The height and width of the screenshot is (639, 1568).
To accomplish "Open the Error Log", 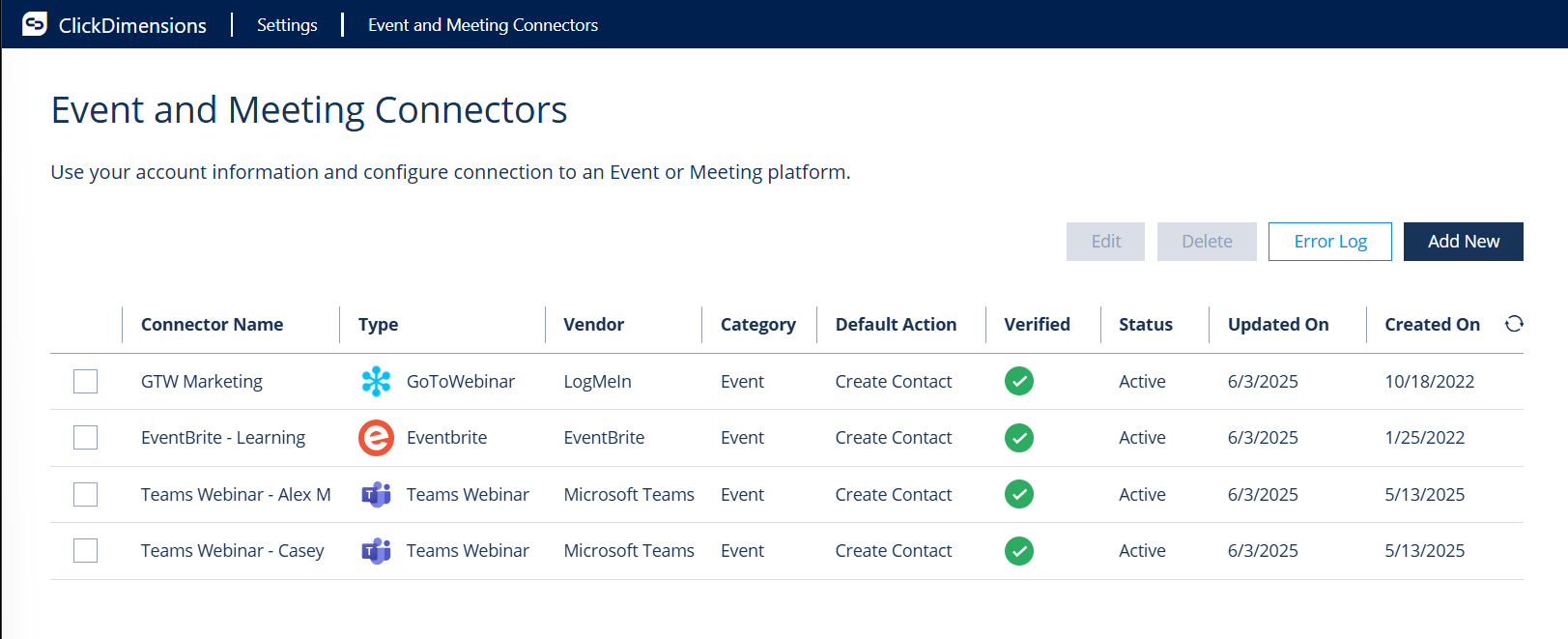I will pyautogui.click(x=1330, y=242).
